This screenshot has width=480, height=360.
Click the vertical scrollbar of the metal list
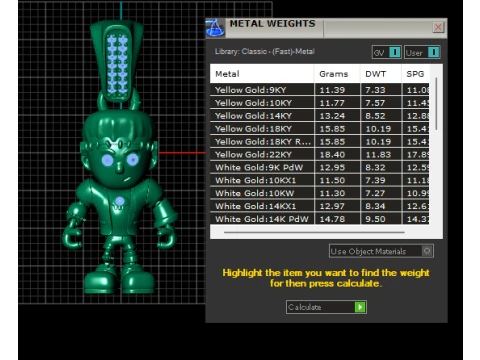[436, 104]
